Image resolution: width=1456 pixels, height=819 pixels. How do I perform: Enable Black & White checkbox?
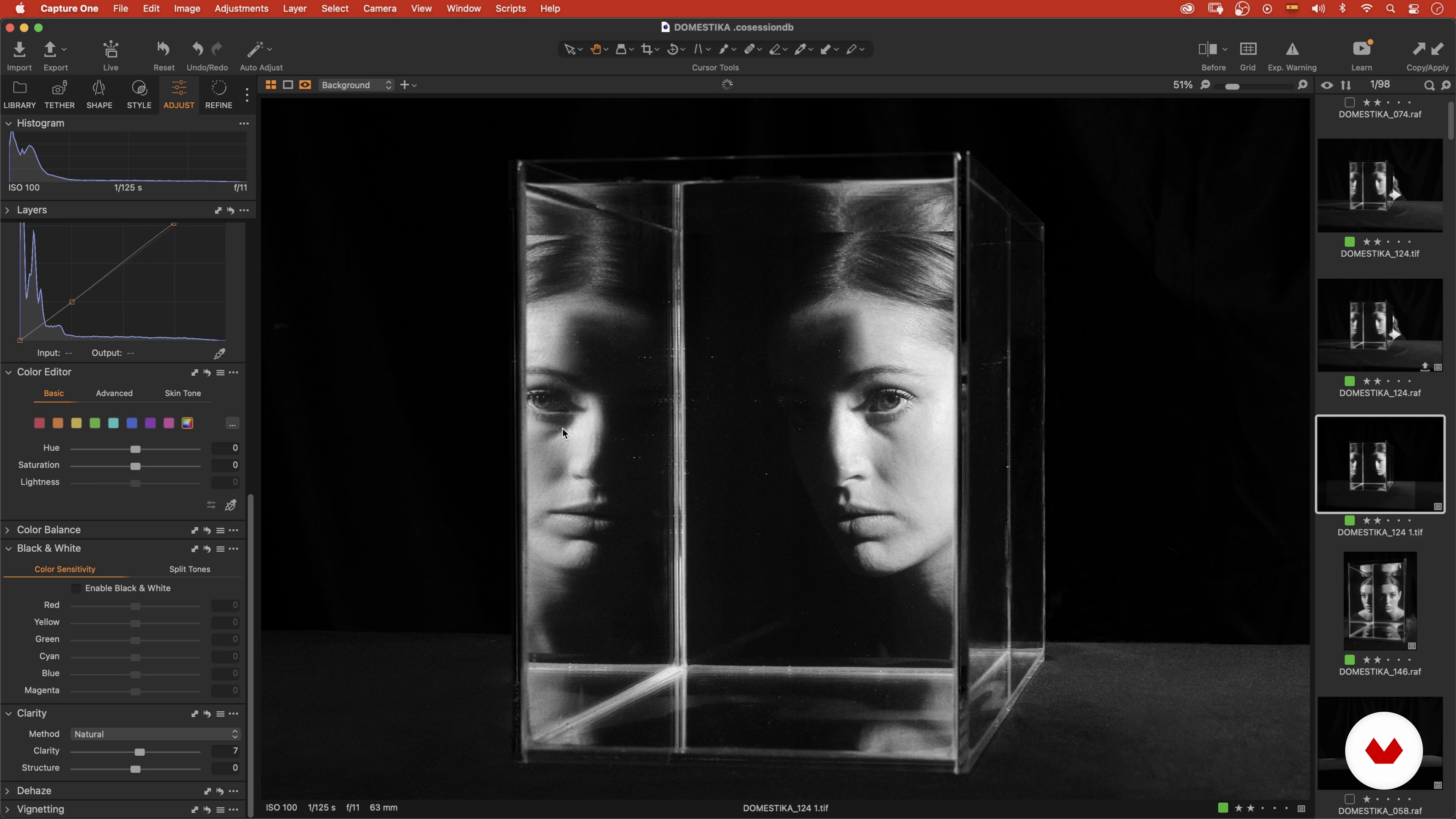[x=76, y=588]
